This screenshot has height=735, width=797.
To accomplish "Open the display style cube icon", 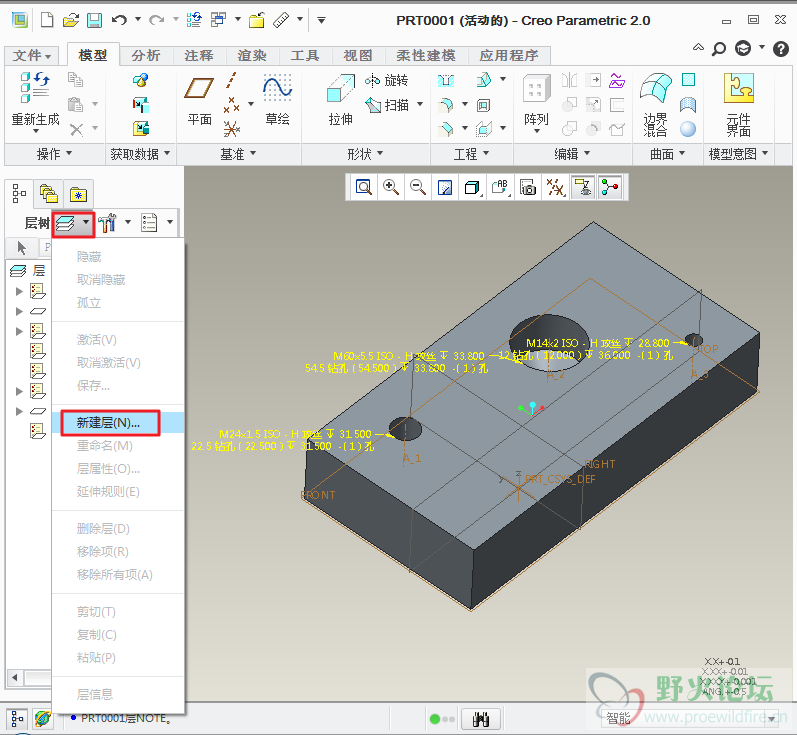I will [x=472, y=187].
